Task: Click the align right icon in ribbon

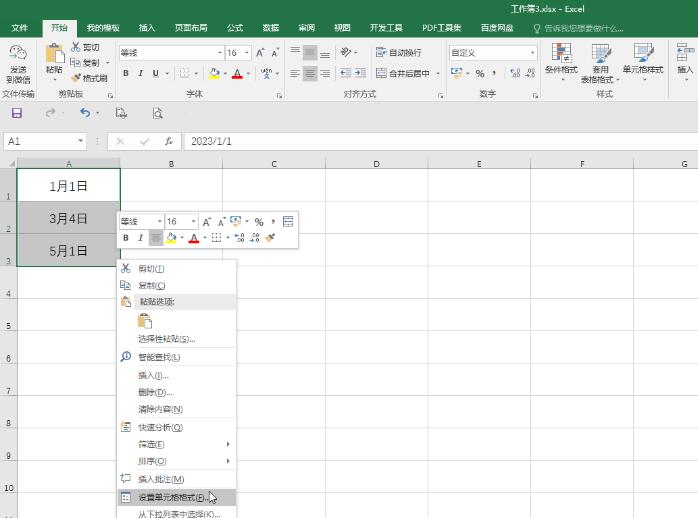Action: (x=325, y=73)
